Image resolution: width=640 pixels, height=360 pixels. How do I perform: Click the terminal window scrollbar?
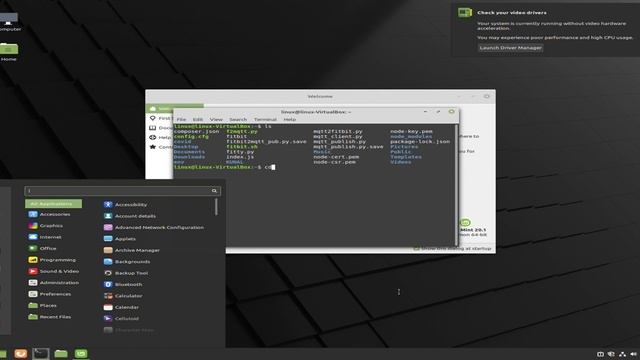point(456,185)
